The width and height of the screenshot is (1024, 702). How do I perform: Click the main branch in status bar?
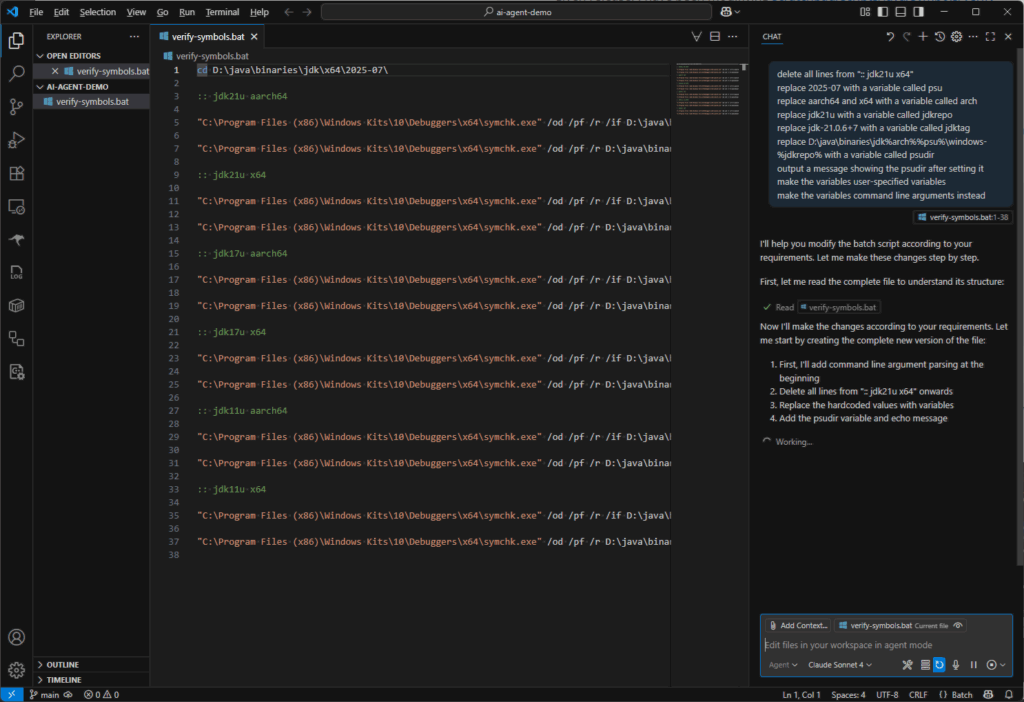point(44,694)
